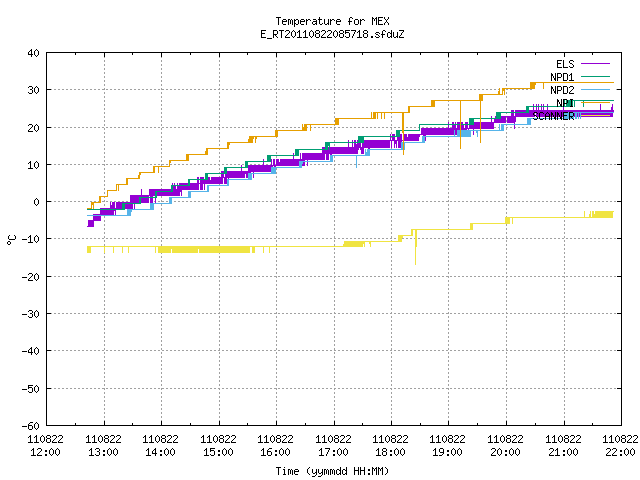The image size is (640, 480).
Task: Click the x-axis tick label 110822 17:00
Action: (334, 446)
